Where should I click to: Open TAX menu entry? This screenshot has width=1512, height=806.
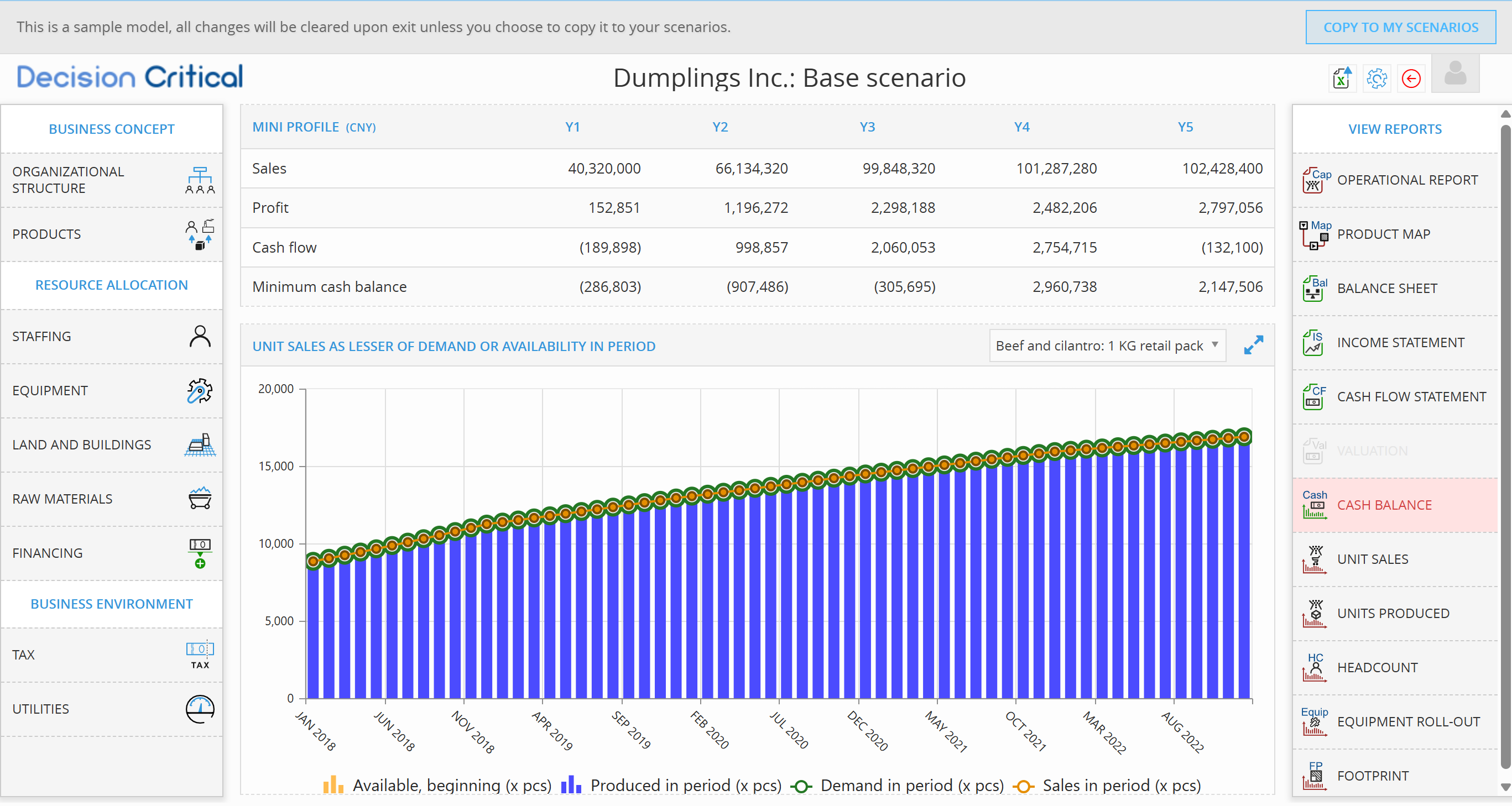(x=112, y=655)
